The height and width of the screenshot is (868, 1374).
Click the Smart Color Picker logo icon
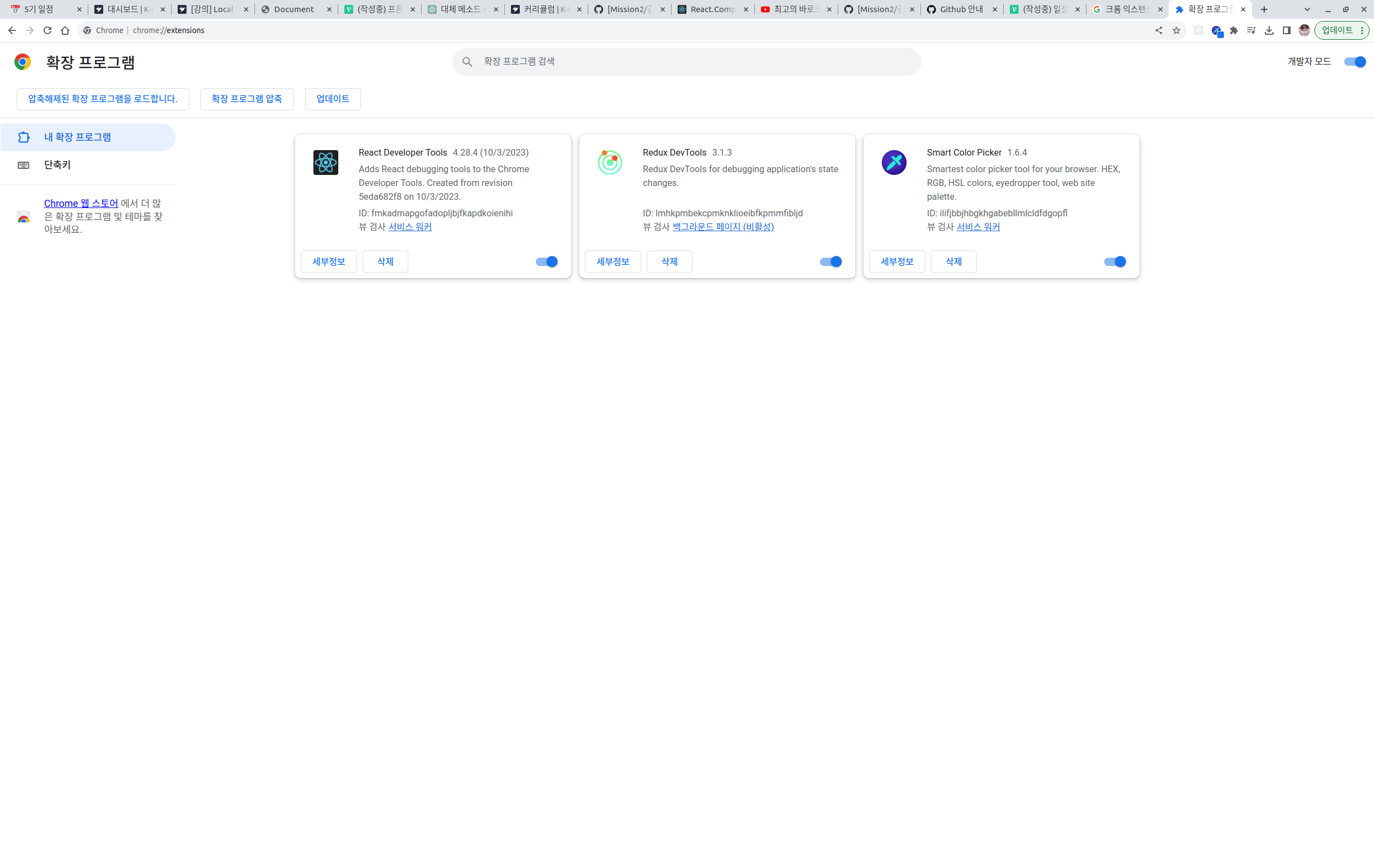pos(894,163)
